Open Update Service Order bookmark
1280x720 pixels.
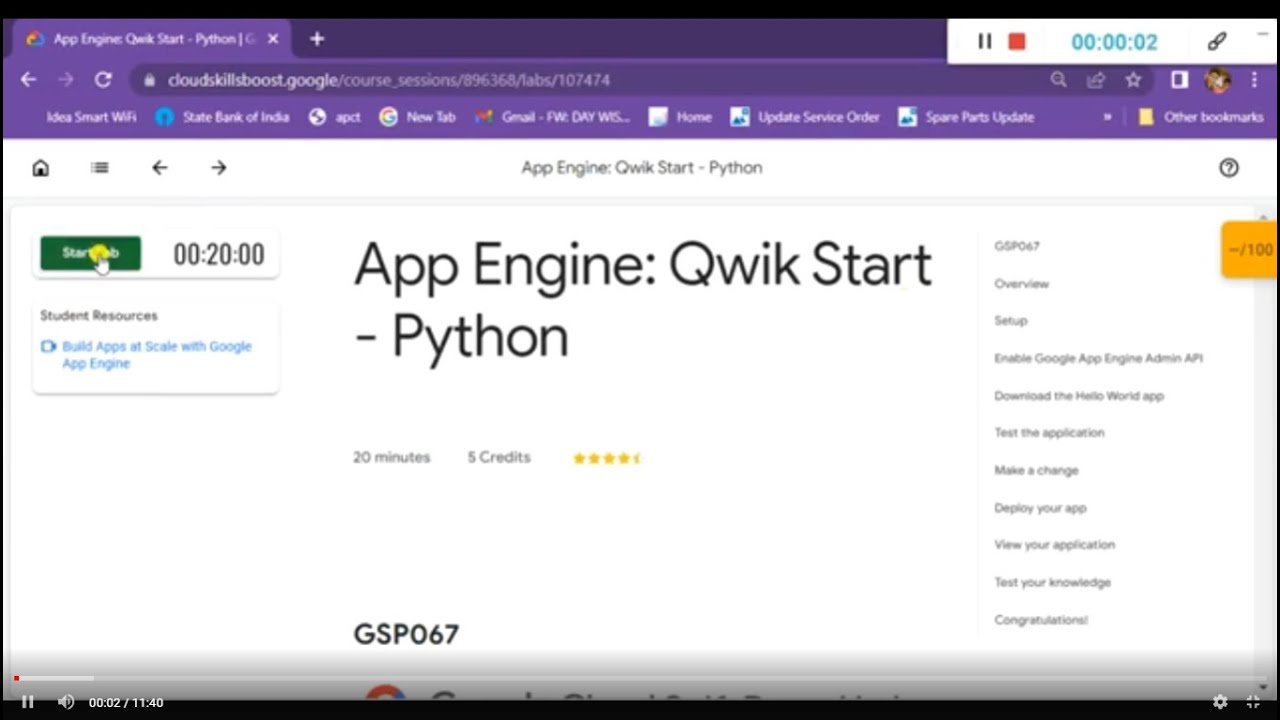point(805,117)
